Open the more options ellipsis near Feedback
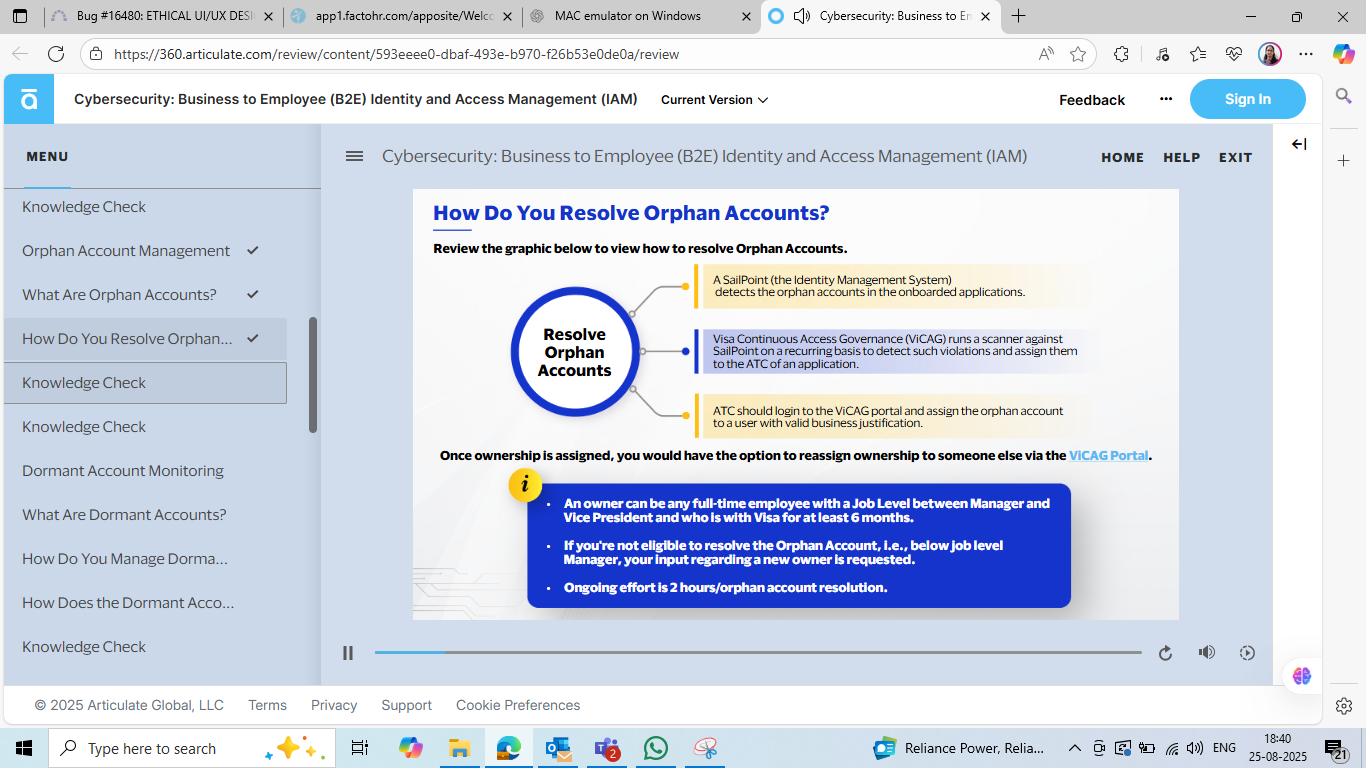Viewport: 1366px width, 768px height. (x=1166, y=99)
